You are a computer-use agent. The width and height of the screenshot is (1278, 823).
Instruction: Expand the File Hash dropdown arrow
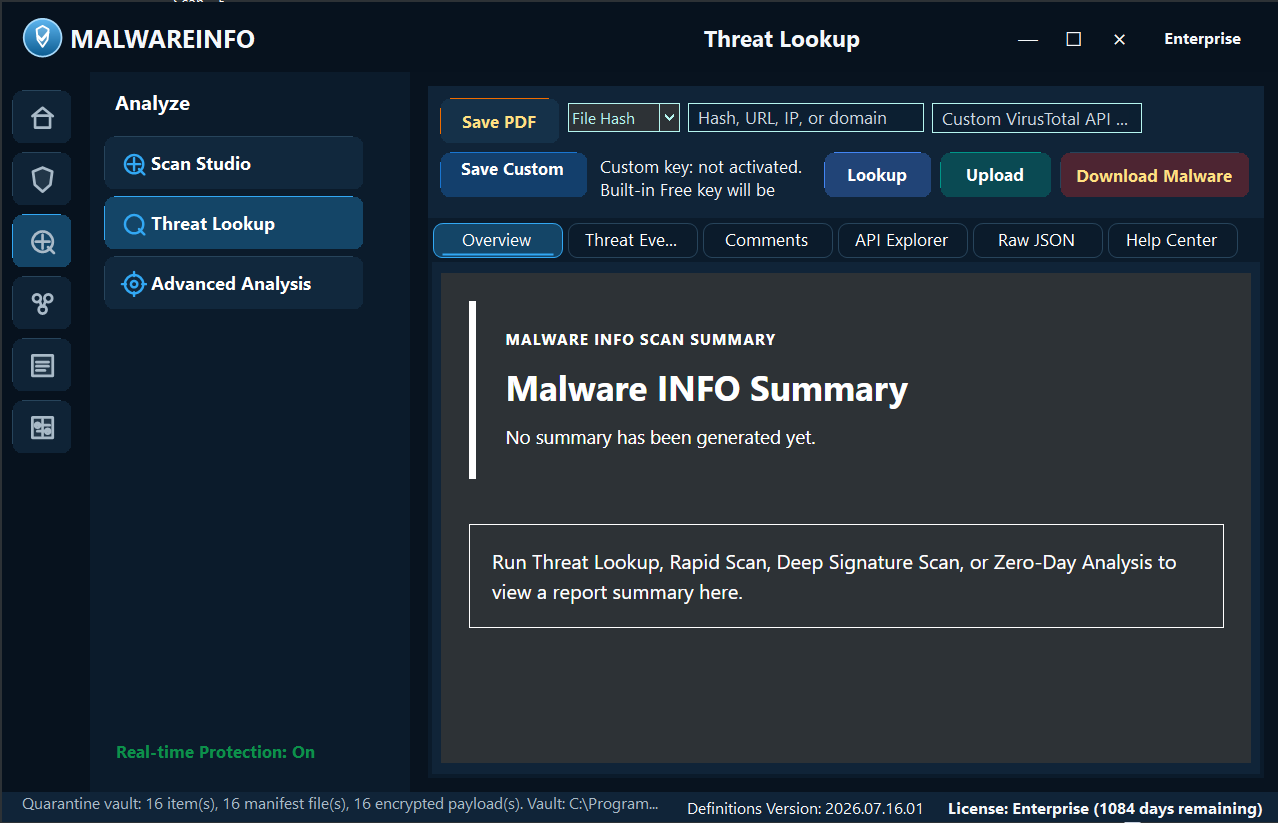[670, 118]
